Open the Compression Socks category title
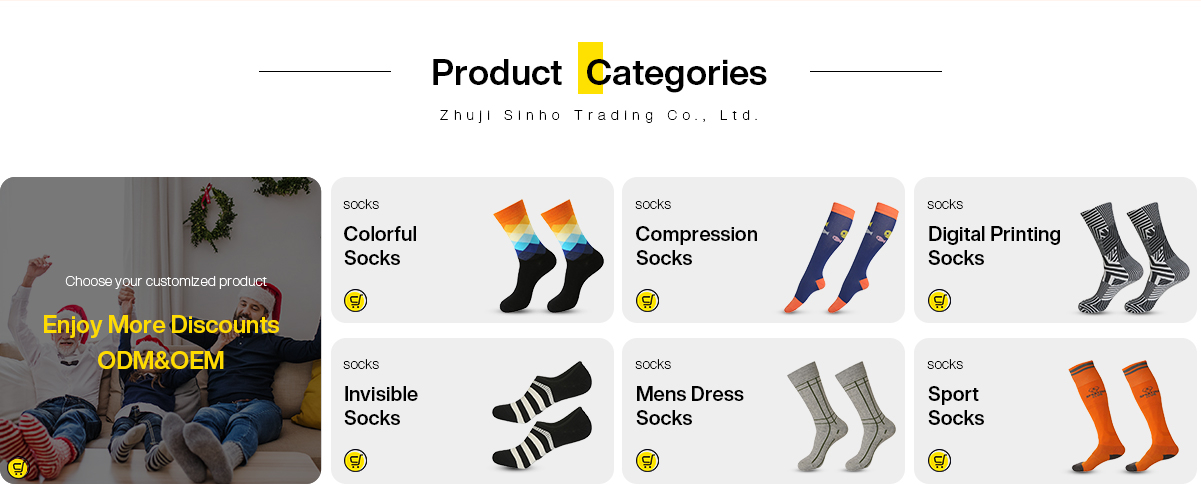 (x=696, y=246)
